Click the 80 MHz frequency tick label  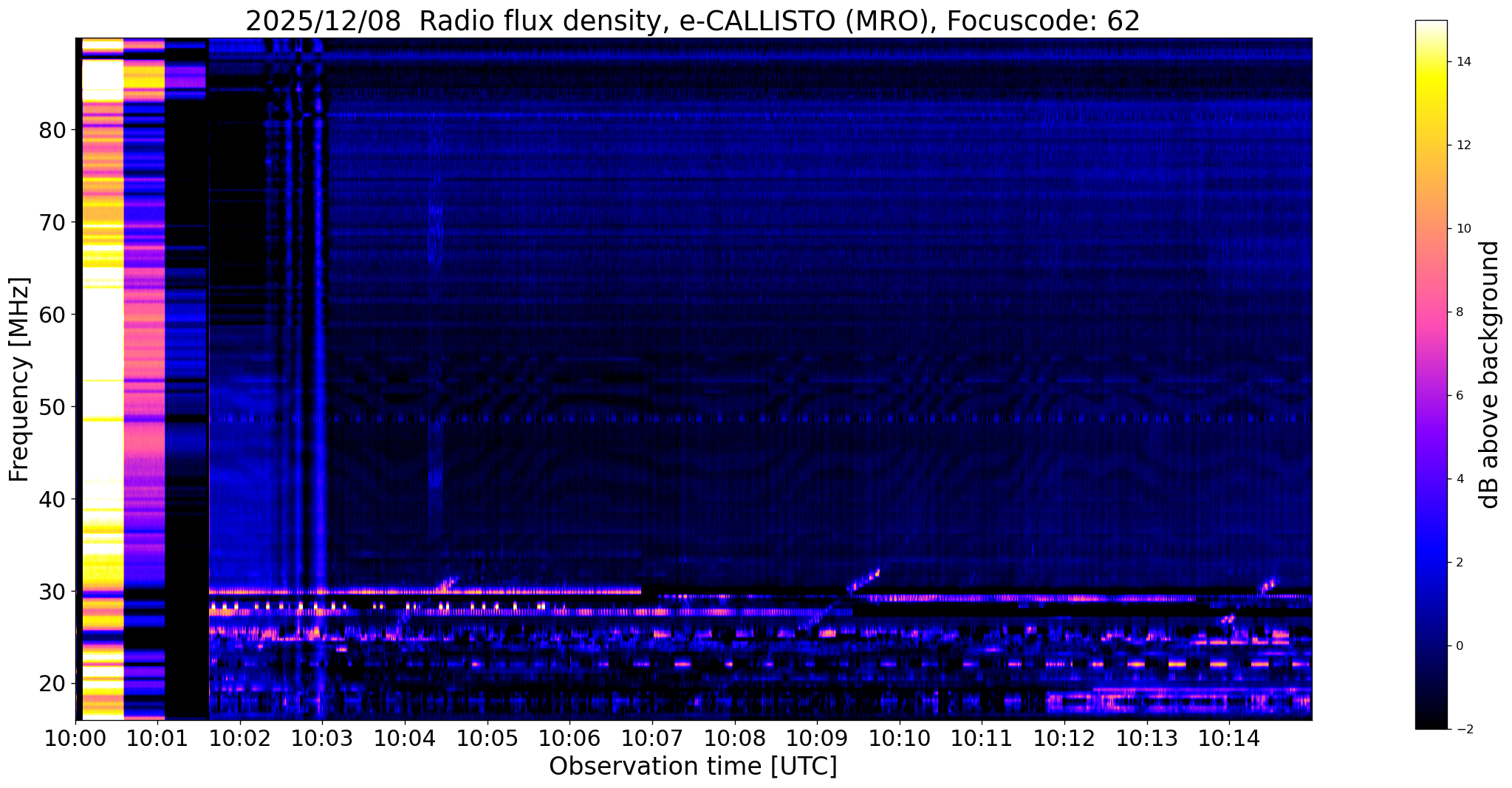(x=52, y=130)
